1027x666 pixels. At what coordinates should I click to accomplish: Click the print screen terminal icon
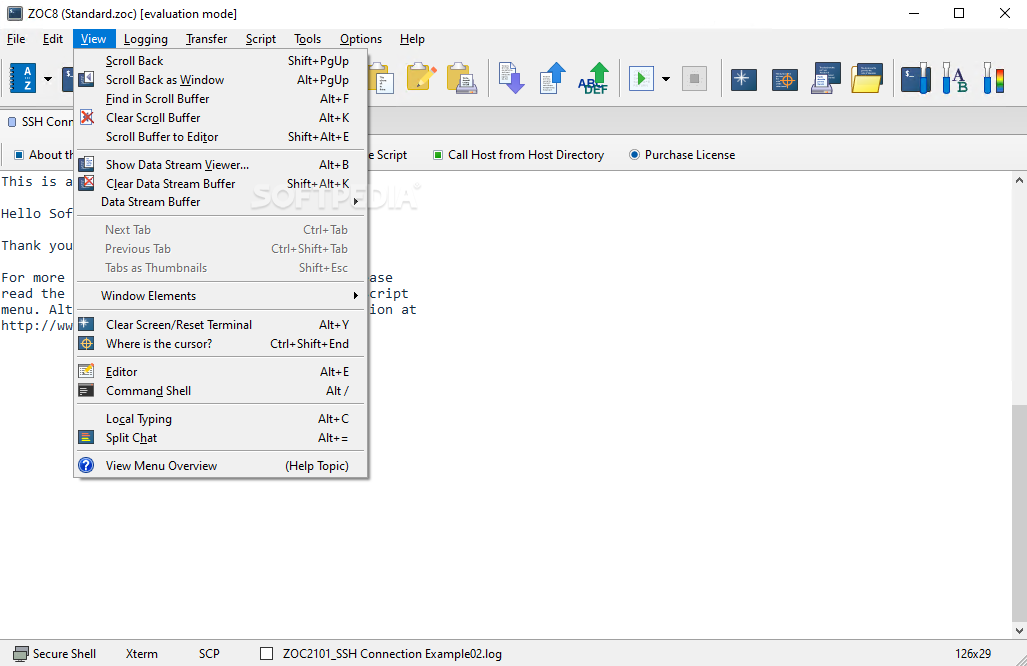(826, 79)
